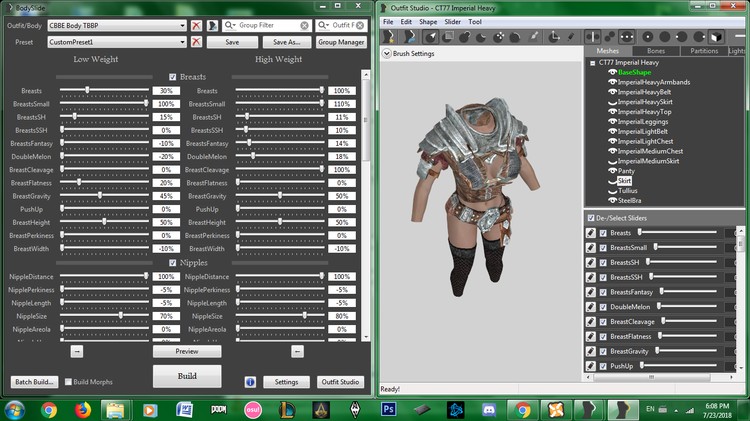Click the Build button
750x421 pixels.
(187, 376)
